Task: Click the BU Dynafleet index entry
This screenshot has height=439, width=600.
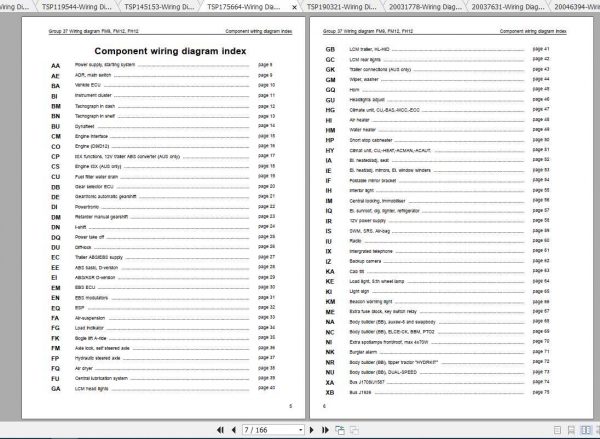Action: tap(162, 126)
